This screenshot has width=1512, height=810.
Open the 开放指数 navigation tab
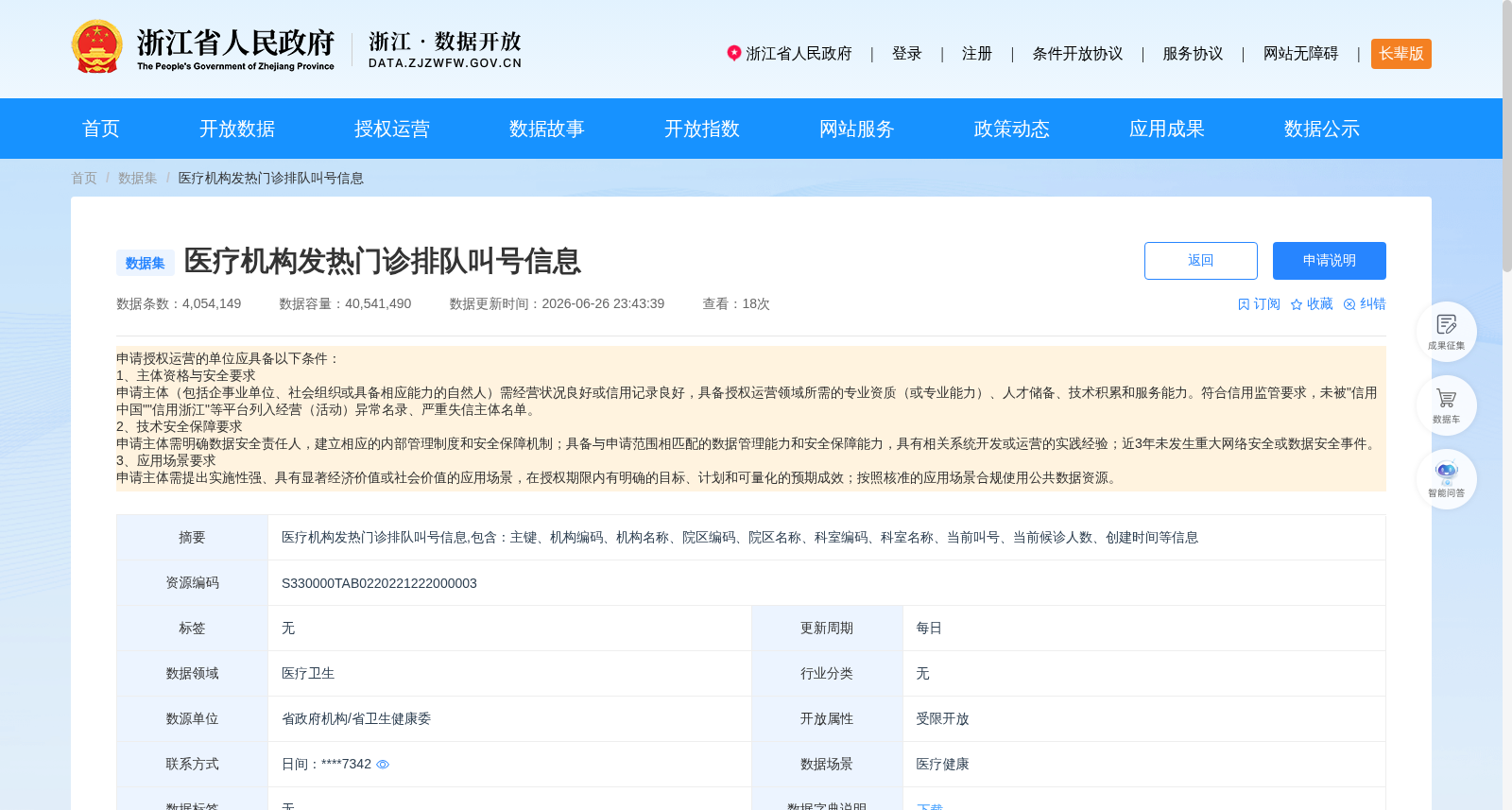coord(702,129)
